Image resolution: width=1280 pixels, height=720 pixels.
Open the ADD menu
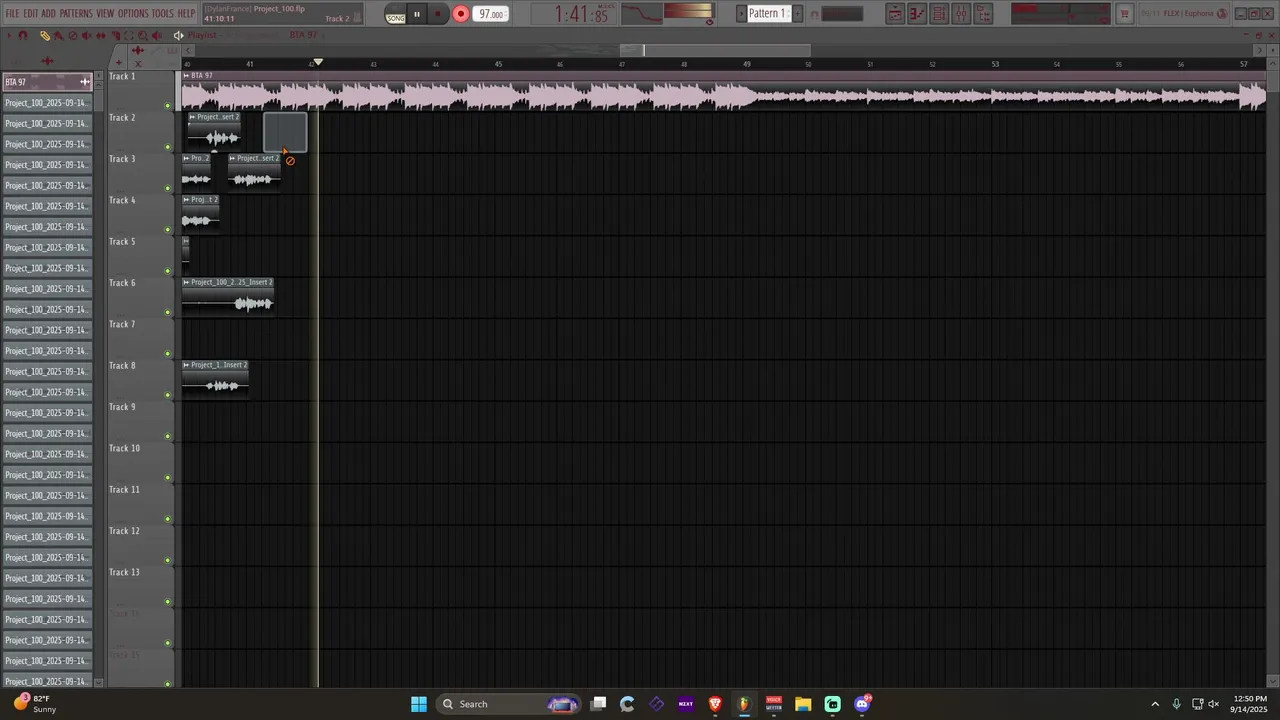[49, 14]
